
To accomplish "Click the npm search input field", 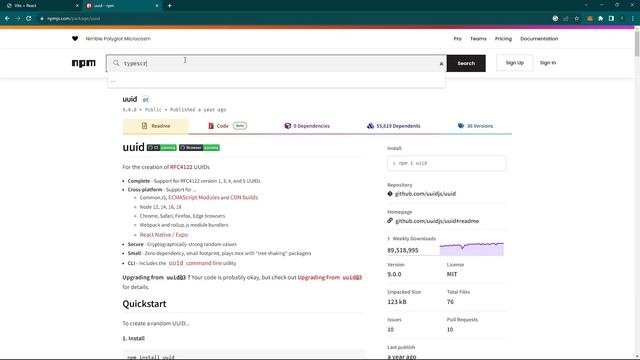I will click(x=276, y=63).
